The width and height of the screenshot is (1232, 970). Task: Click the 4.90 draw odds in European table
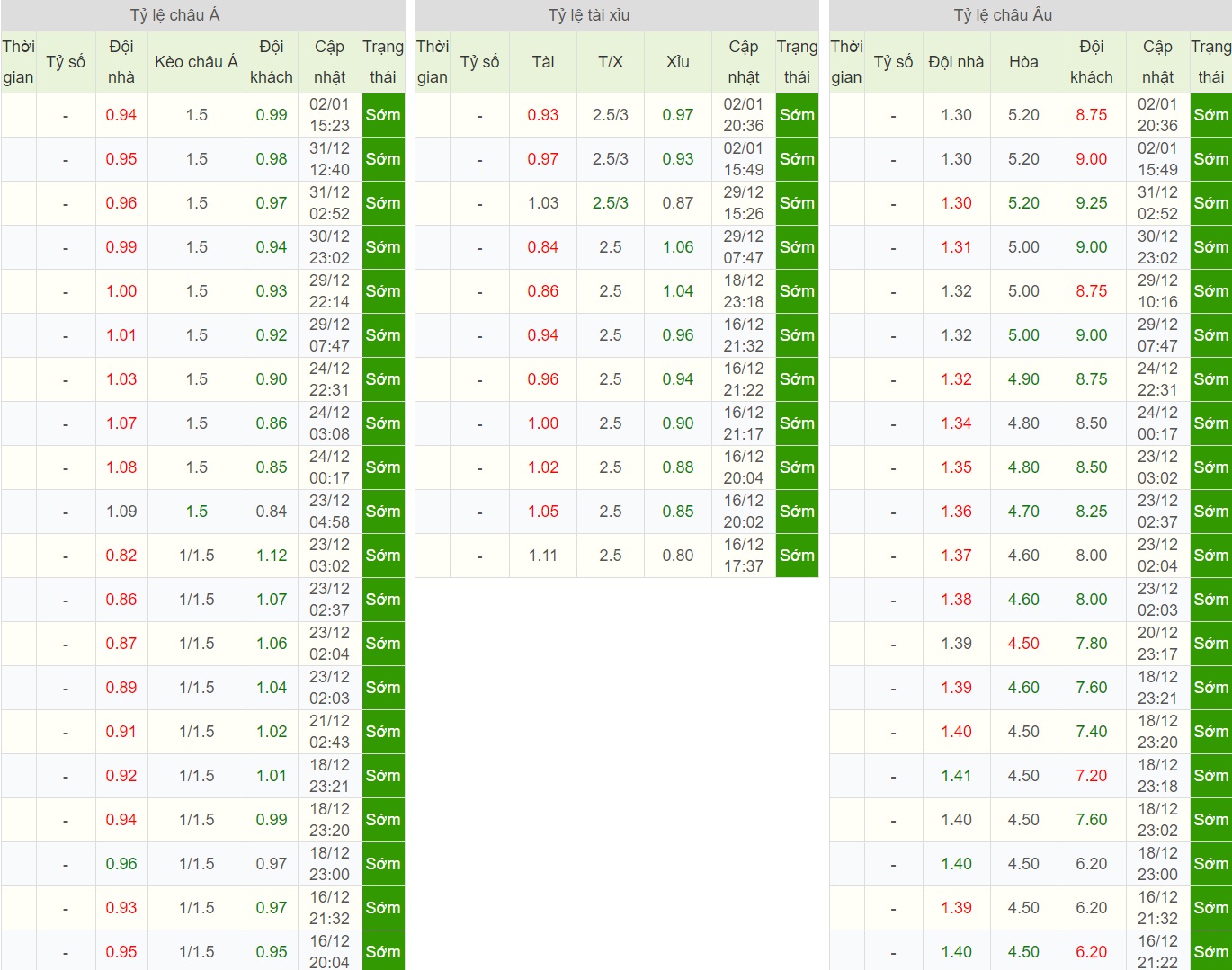click(x=1023, y=379)
